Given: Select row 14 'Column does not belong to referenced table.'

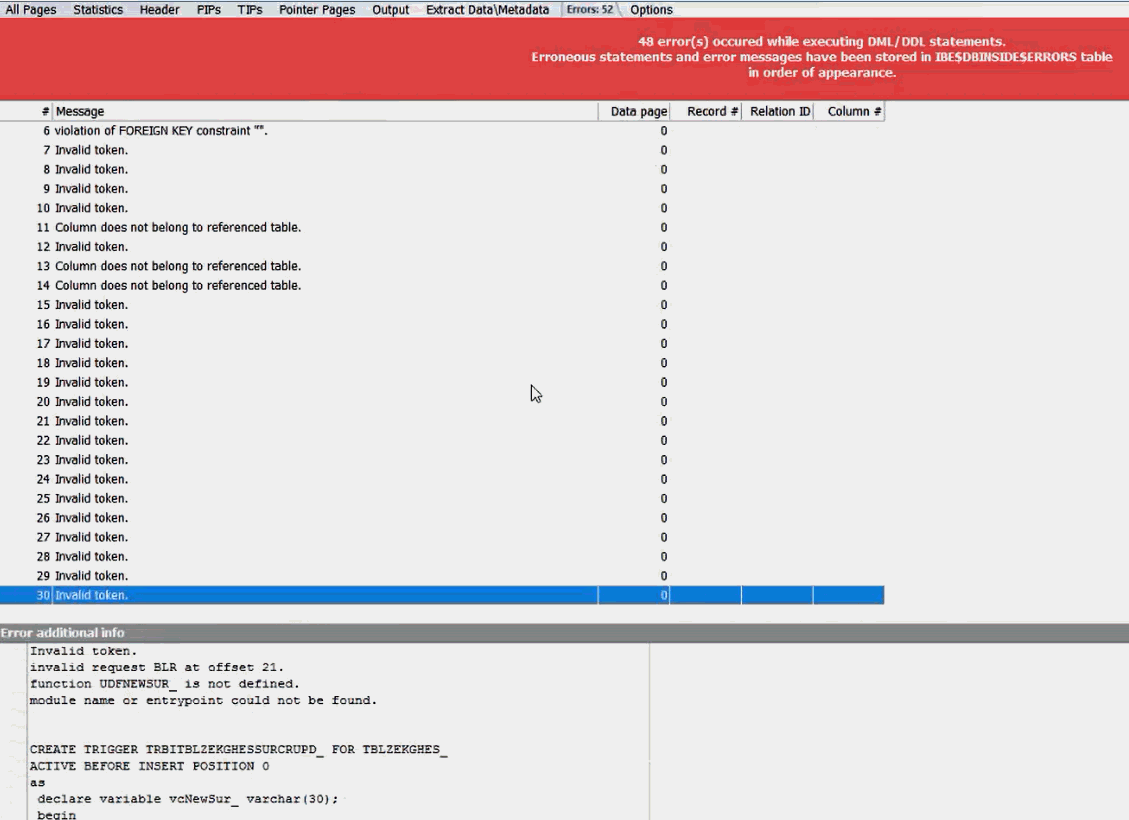Looking at the screenshot, I should point(442,286).
